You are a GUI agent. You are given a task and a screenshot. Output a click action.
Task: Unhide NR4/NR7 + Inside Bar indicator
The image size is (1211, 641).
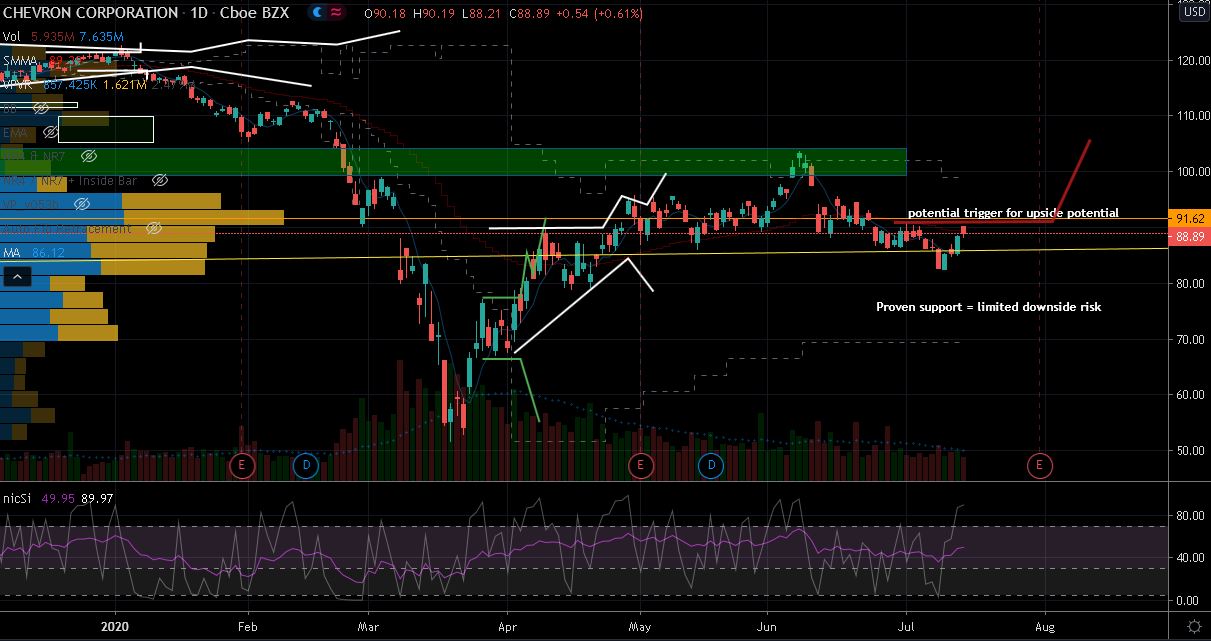159,180
